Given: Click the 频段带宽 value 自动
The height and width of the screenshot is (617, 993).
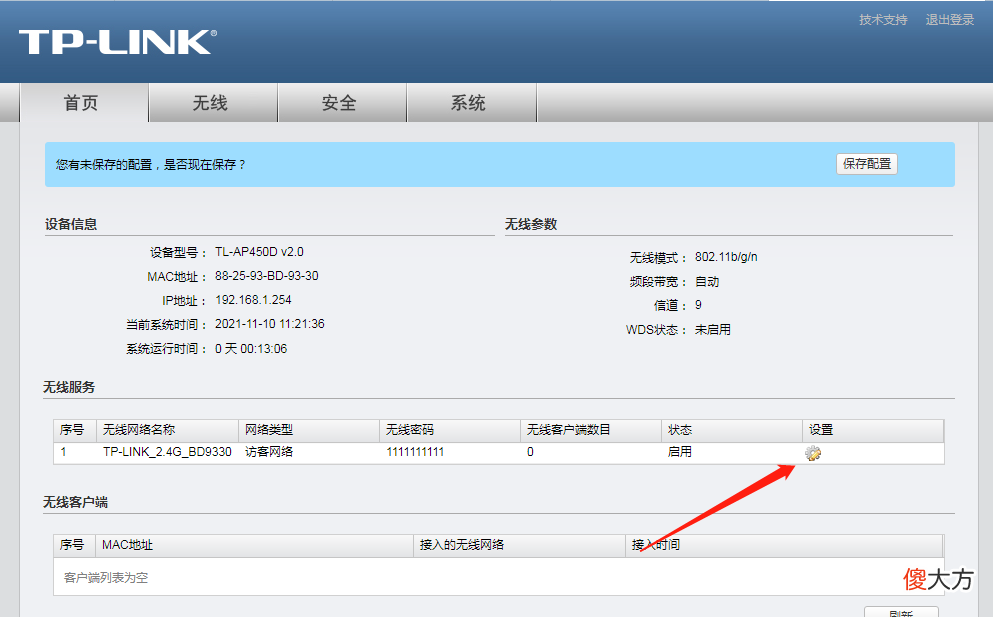Looking at the screenshot, I should [x=707, y=281].
